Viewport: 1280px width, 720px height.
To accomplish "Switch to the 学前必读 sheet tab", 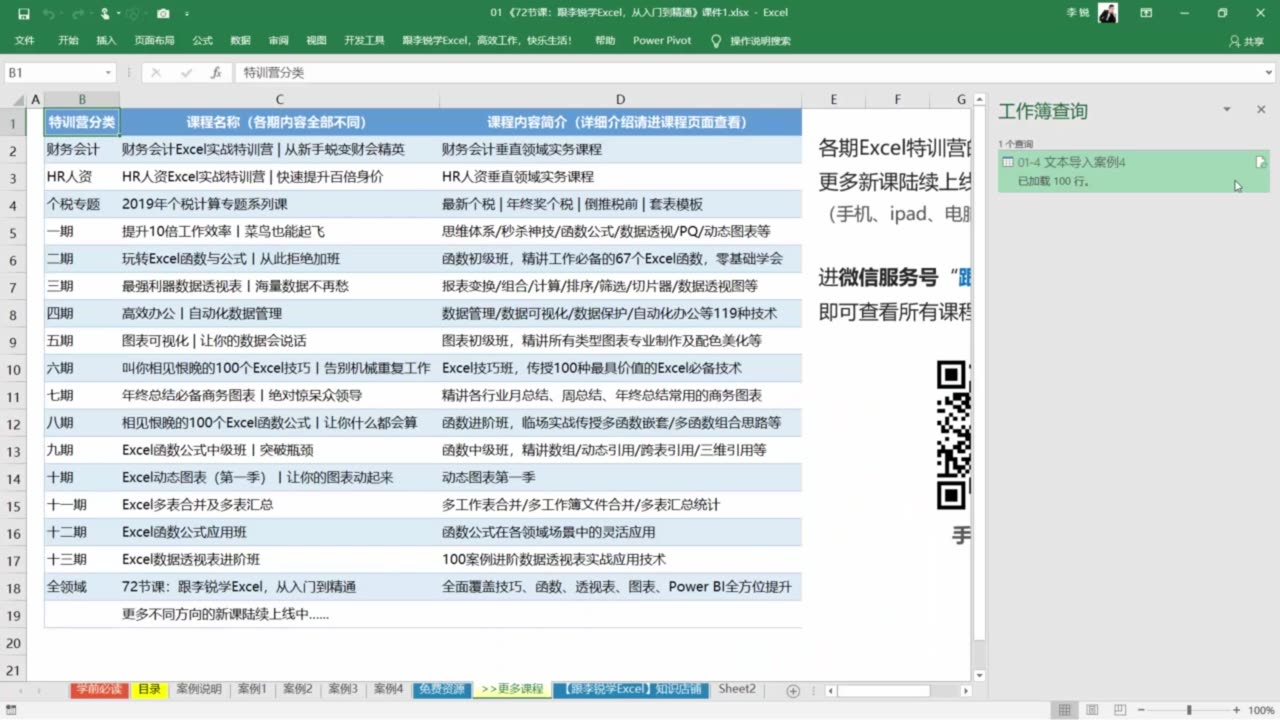I will pos(99,689).
